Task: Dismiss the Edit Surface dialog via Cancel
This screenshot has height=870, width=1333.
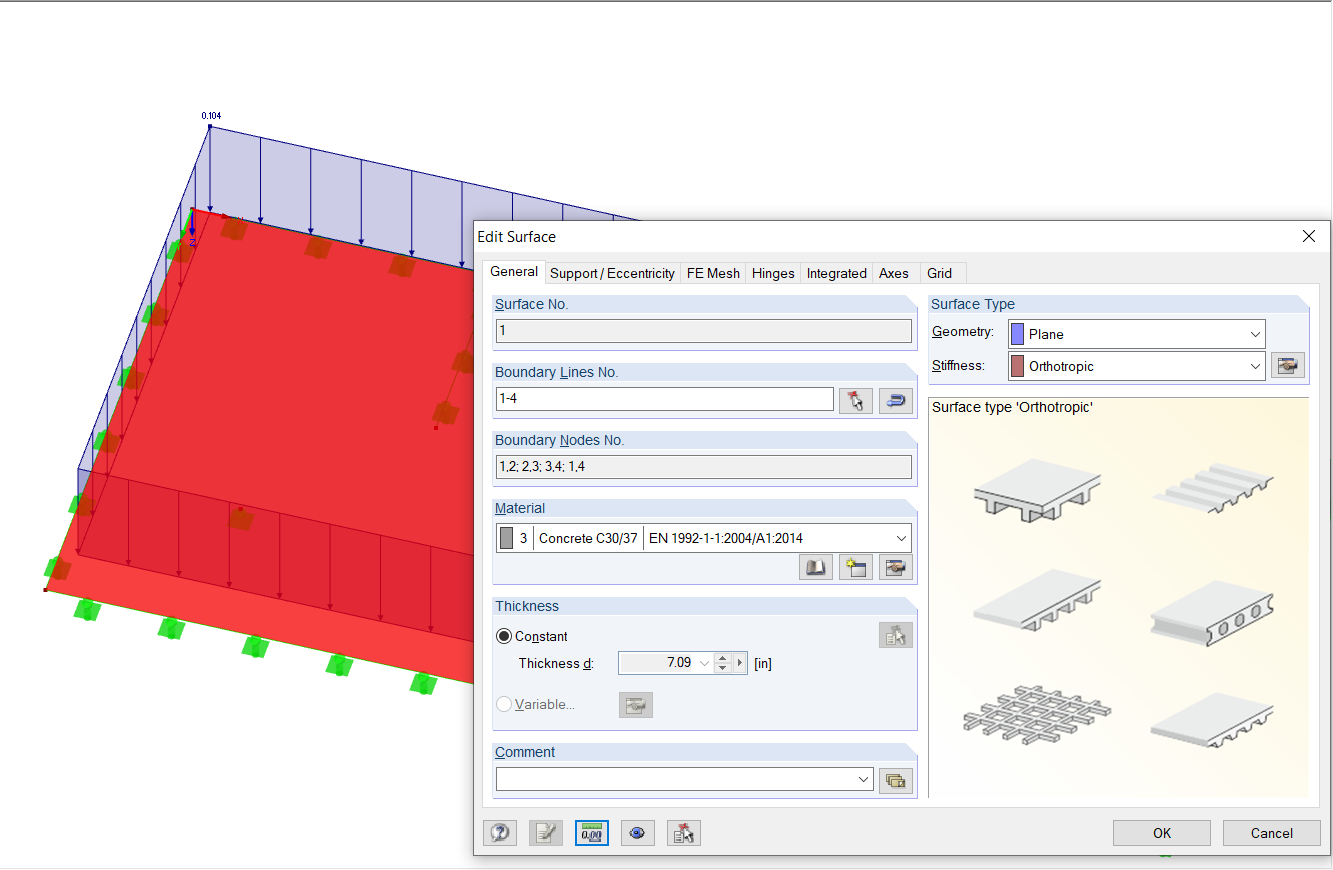Action: [1271, 832]
